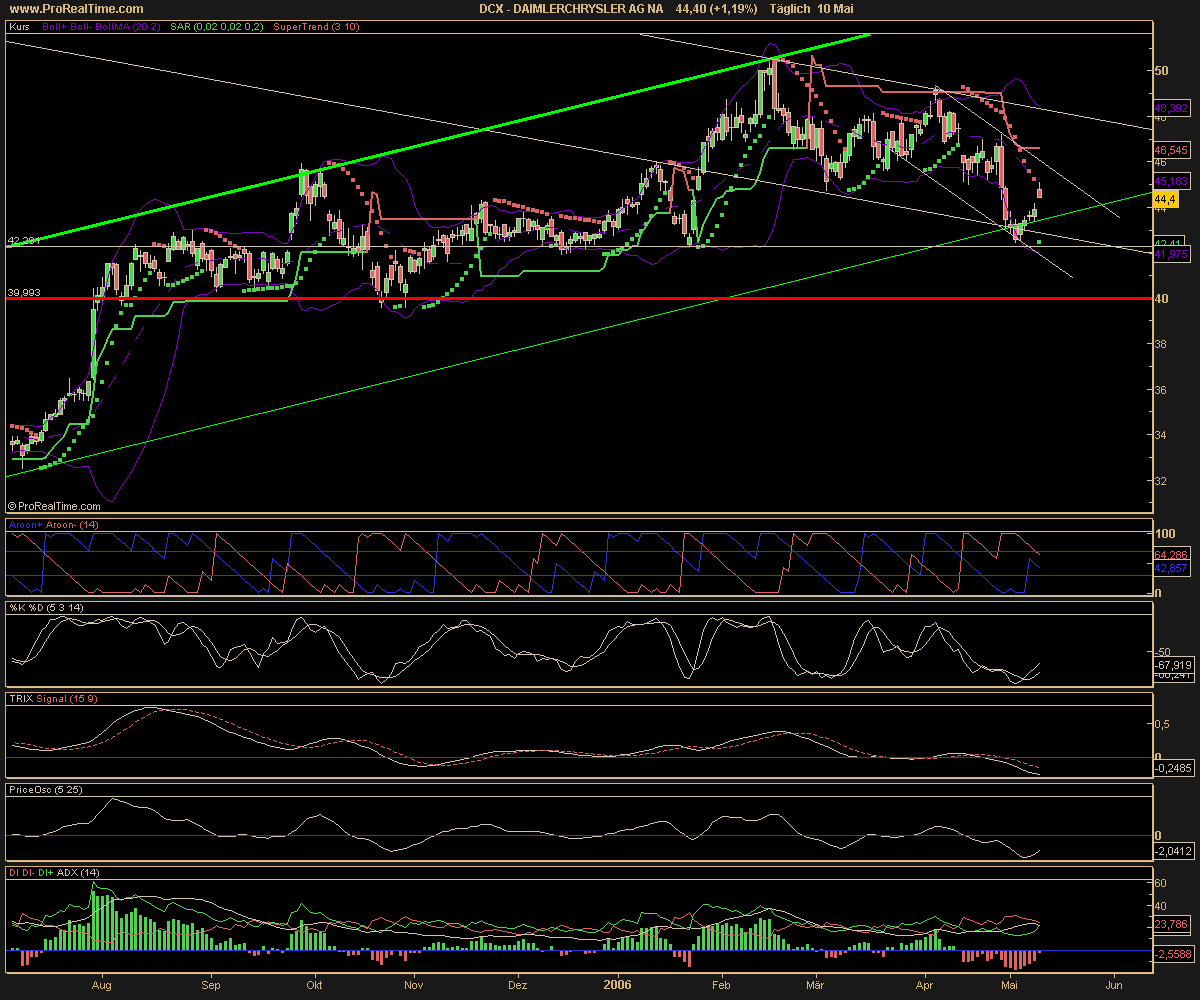Click the 46,545 SuperTrend value tag
This screenshot has width=1200, height=1000.
tap(1171, 149)
